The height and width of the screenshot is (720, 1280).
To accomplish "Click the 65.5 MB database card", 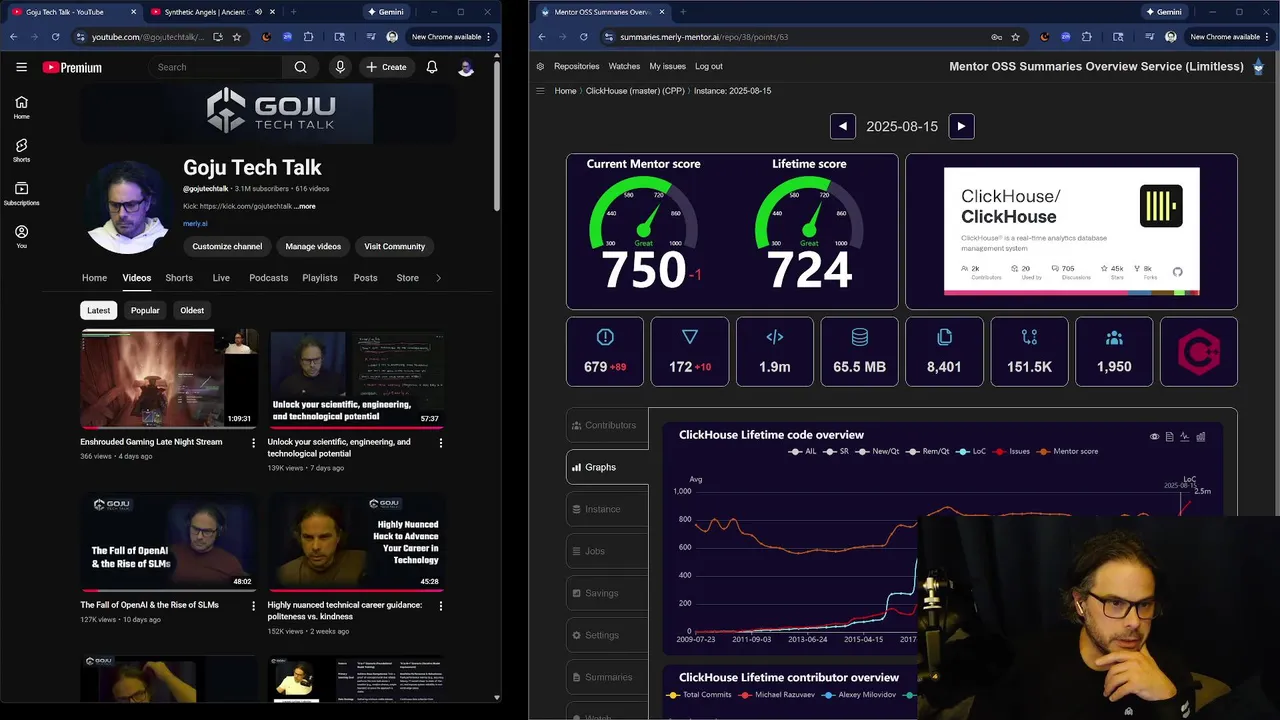I will point(859,352).
